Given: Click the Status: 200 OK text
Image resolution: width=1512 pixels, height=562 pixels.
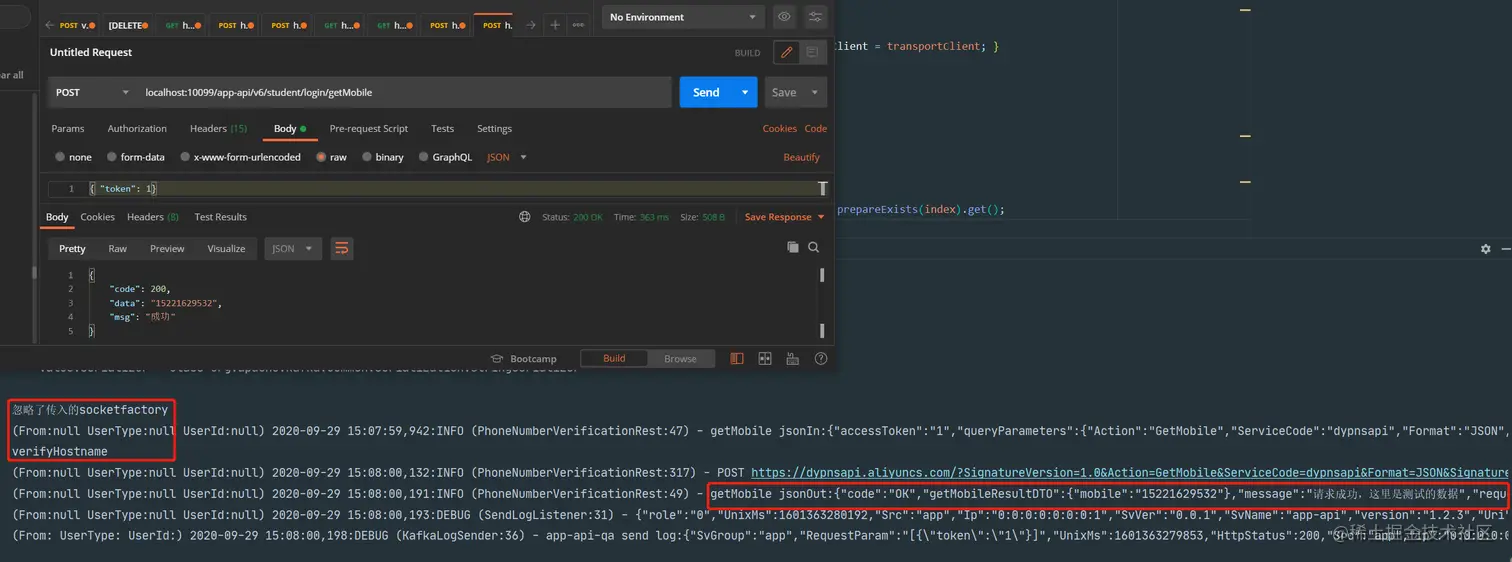Looking at the screenshot, I should [x=571, y=217].
